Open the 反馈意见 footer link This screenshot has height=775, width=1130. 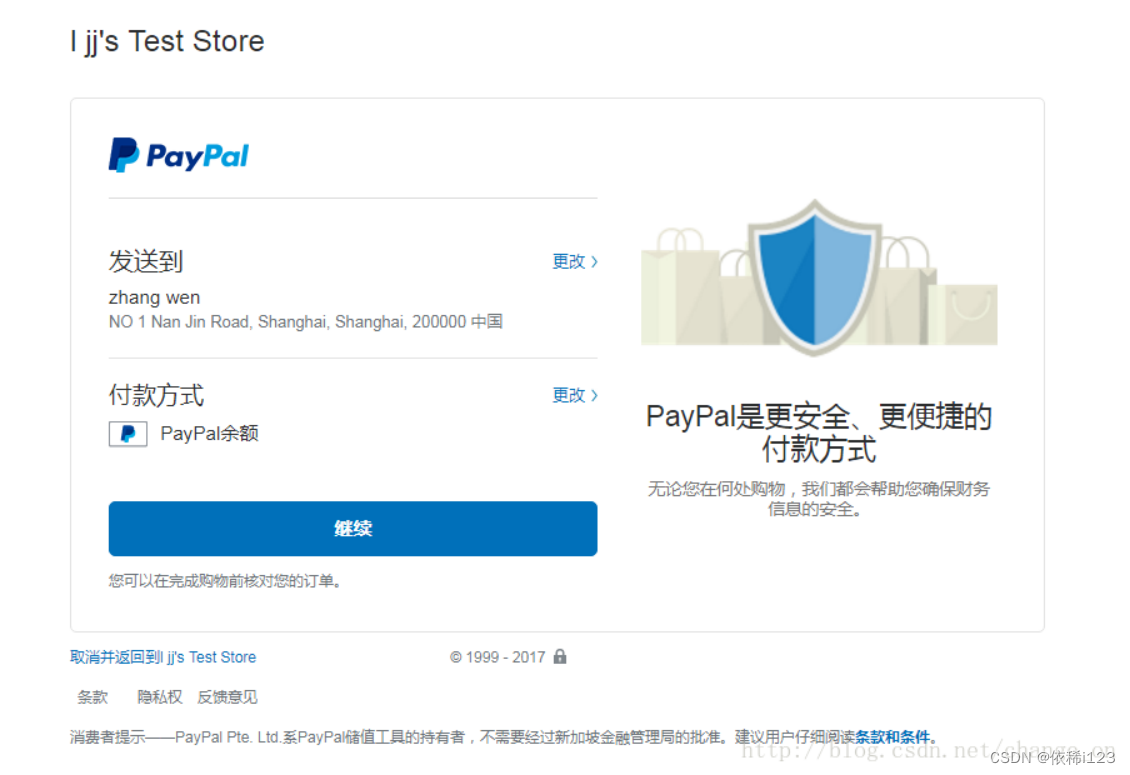click(x=227, y=697)
